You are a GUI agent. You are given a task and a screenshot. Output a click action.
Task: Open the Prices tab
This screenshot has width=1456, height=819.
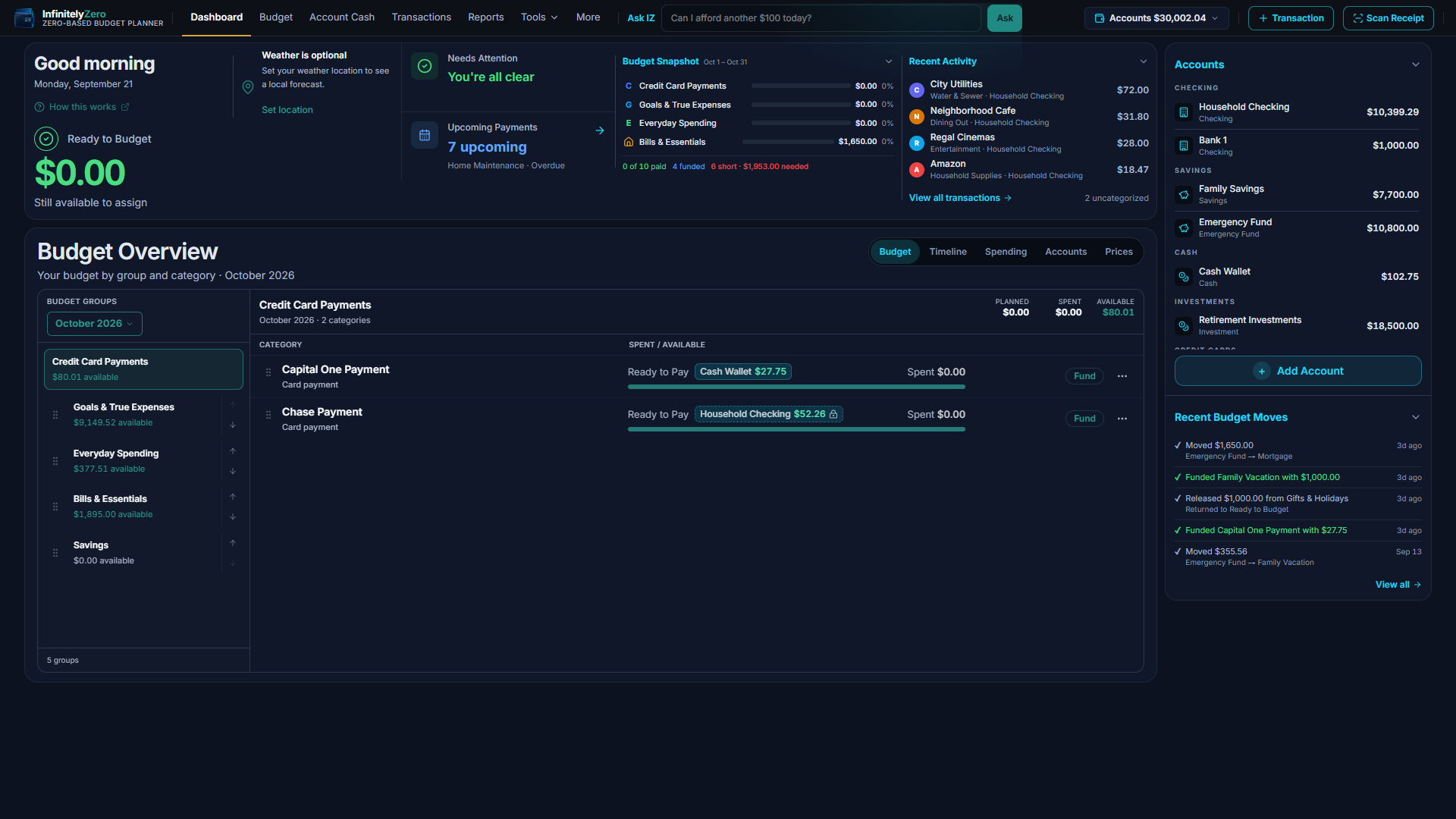pyautogui.click(x=1119, y=252)
